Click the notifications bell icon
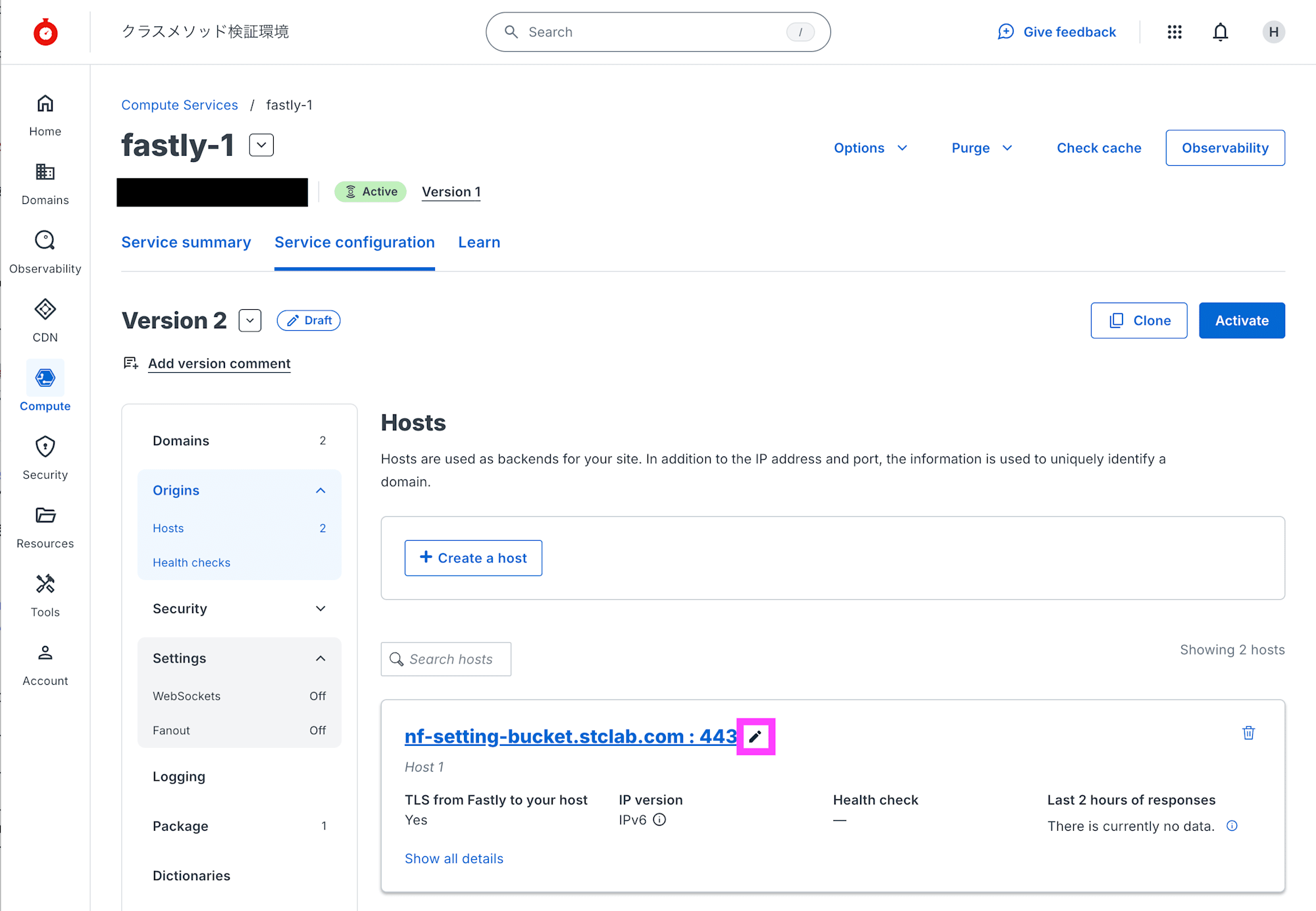 click(1220, 32)
